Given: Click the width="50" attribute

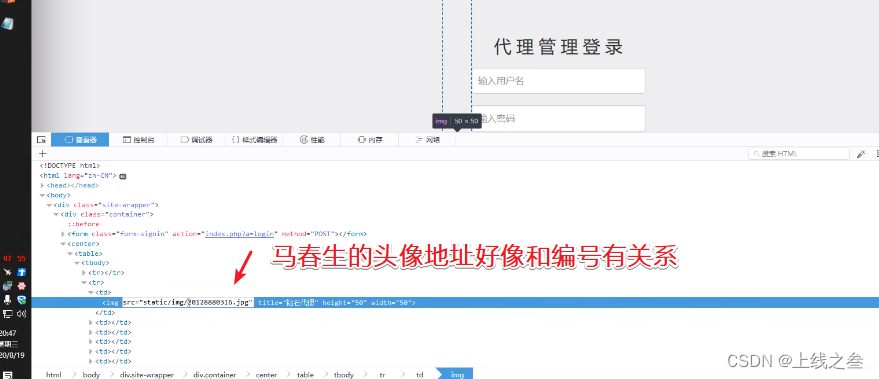Looking at the screenshot, I should [391, 303].
